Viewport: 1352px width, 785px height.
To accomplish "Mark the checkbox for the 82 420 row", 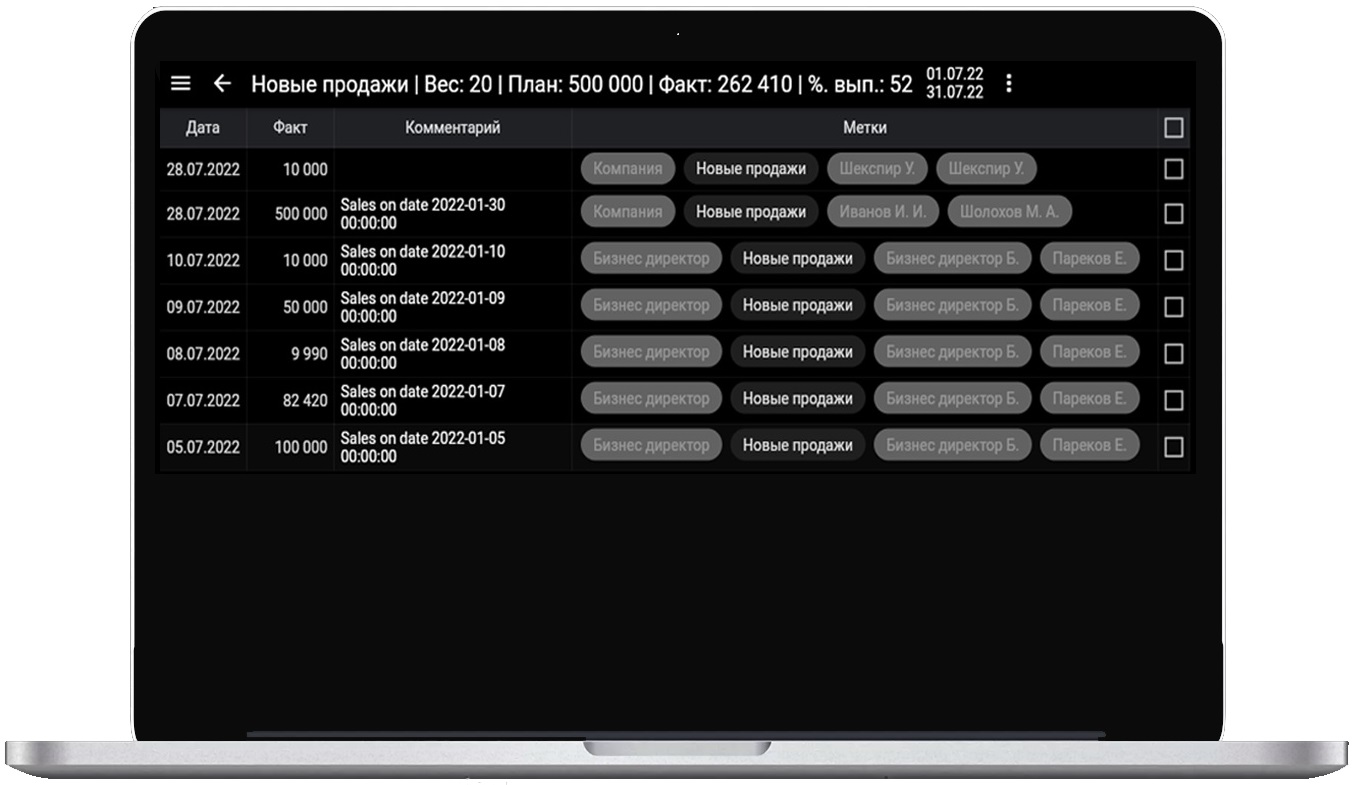I will [x=1173, y=400].
